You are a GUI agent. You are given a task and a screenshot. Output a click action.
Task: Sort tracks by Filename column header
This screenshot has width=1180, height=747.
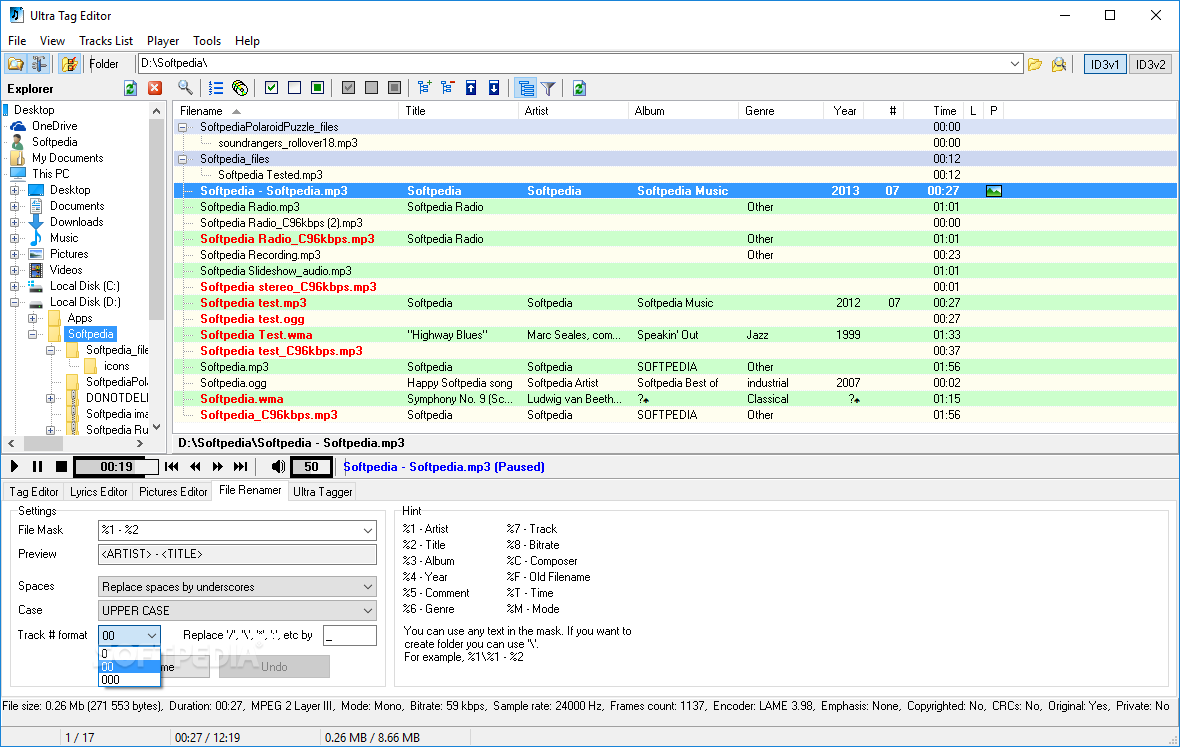[x=285, y=111]
